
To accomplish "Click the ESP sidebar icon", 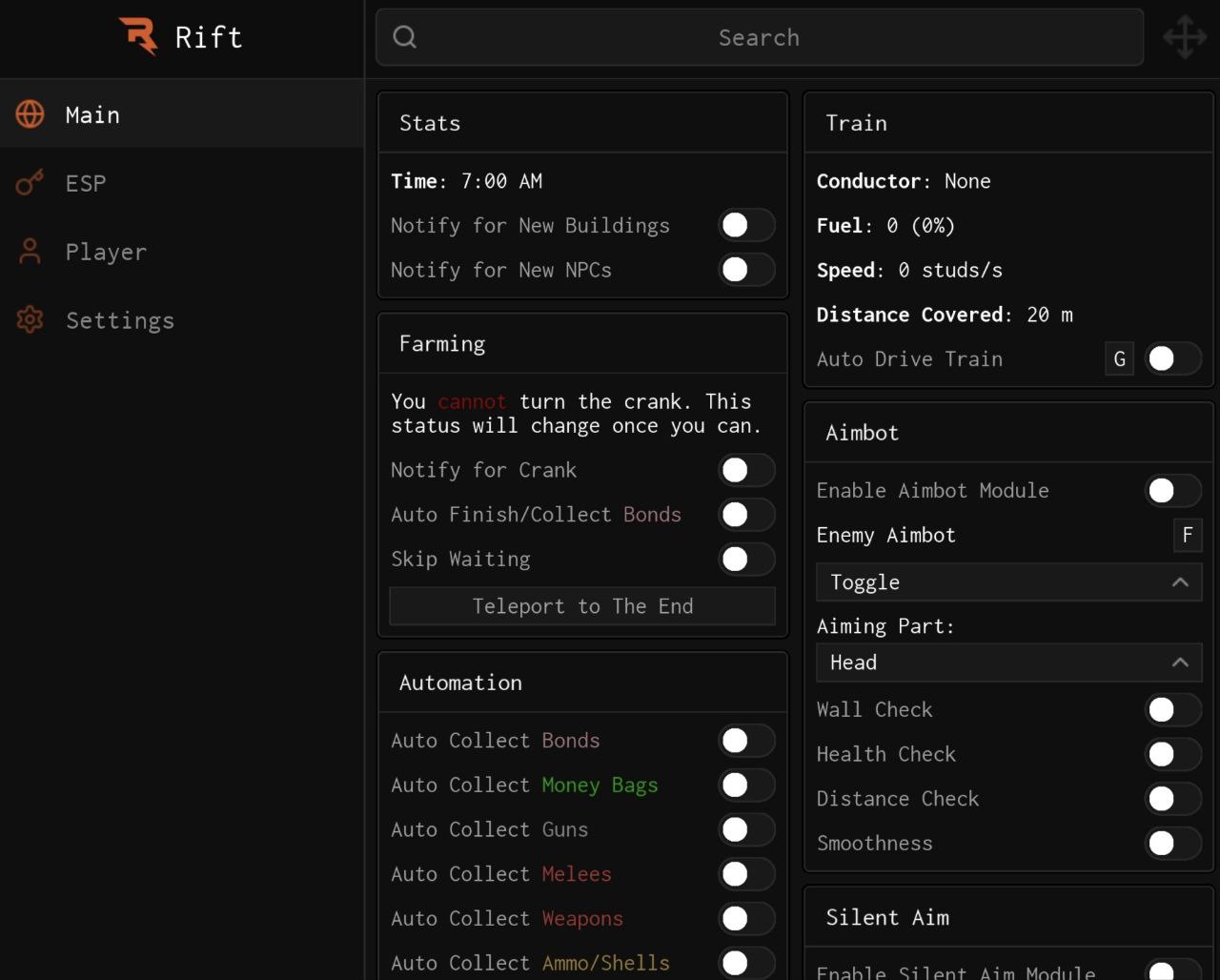I will tap(30, 183).
